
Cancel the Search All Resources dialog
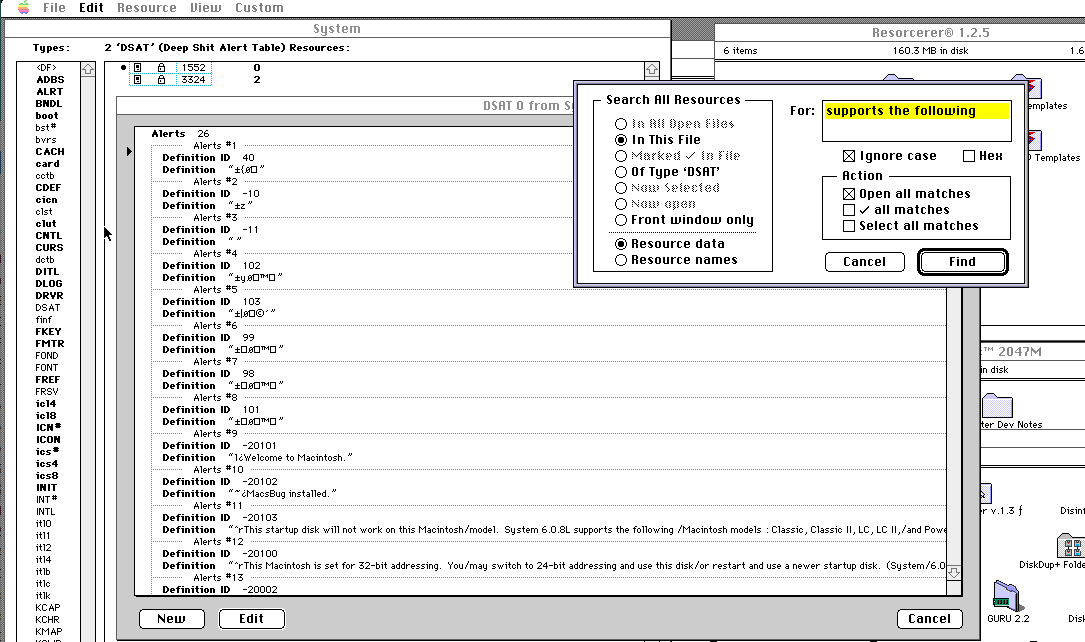pos(864,262)
